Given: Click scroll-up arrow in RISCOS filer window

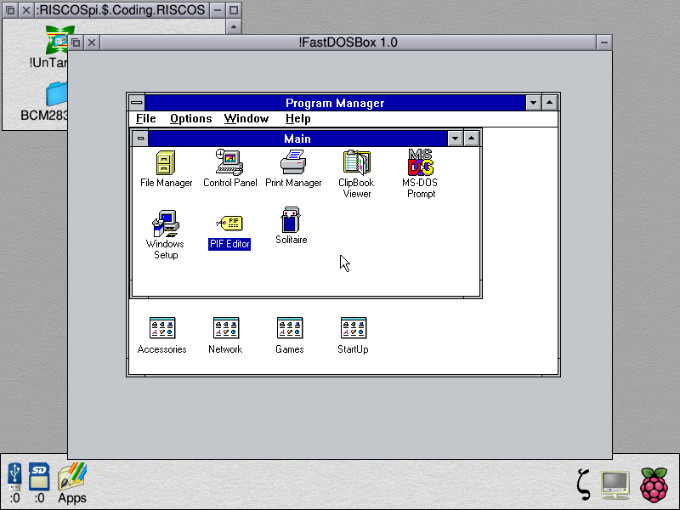Looking at the screenshot, I should (x=233, y=26).
